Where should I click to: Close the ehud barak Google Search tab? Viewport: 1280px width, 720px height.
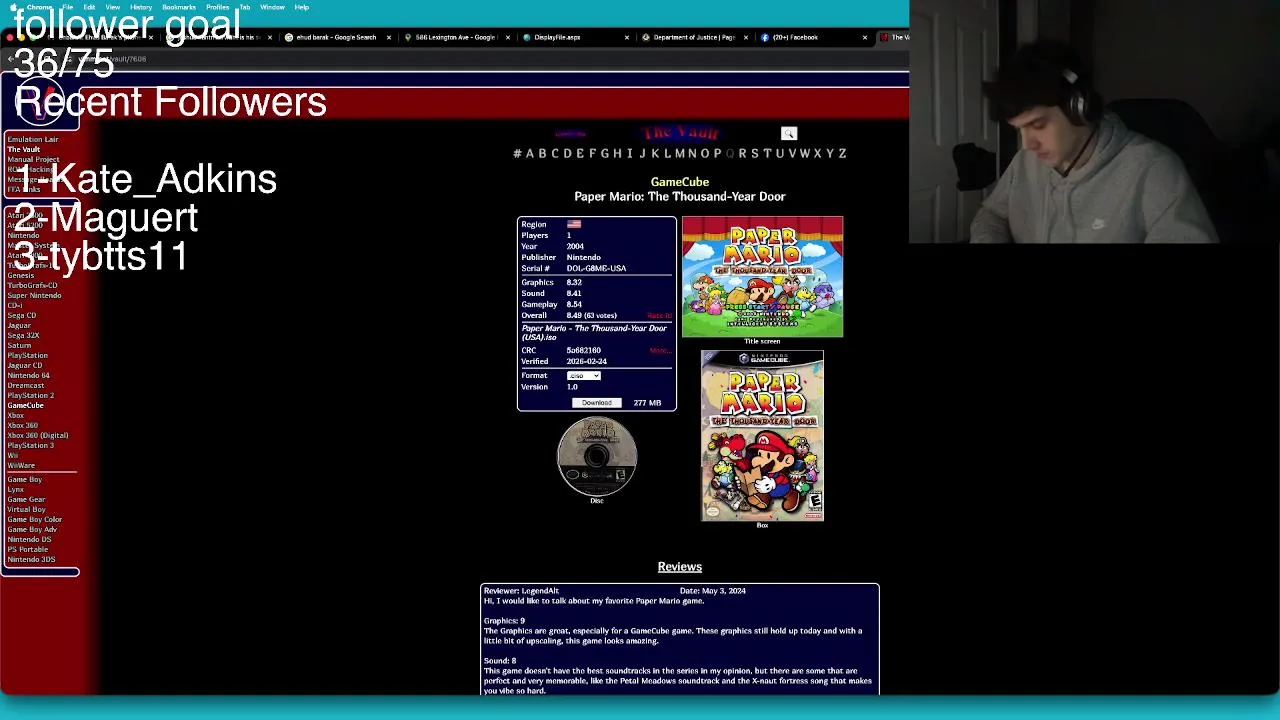tap(389, 37)
